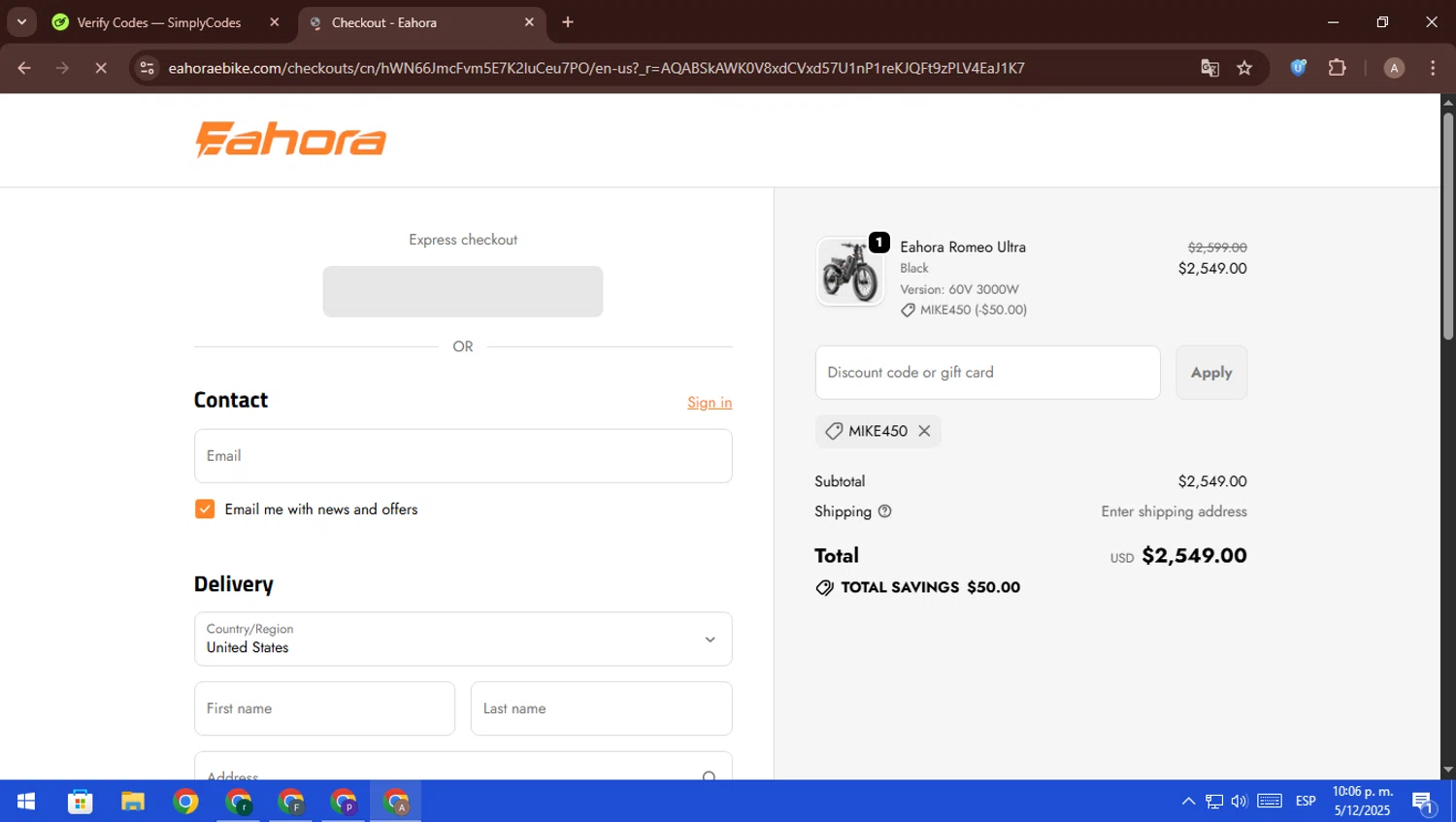Open the Windows Start menu
The image size is (1456, 822).
click(x=26, y=802)
